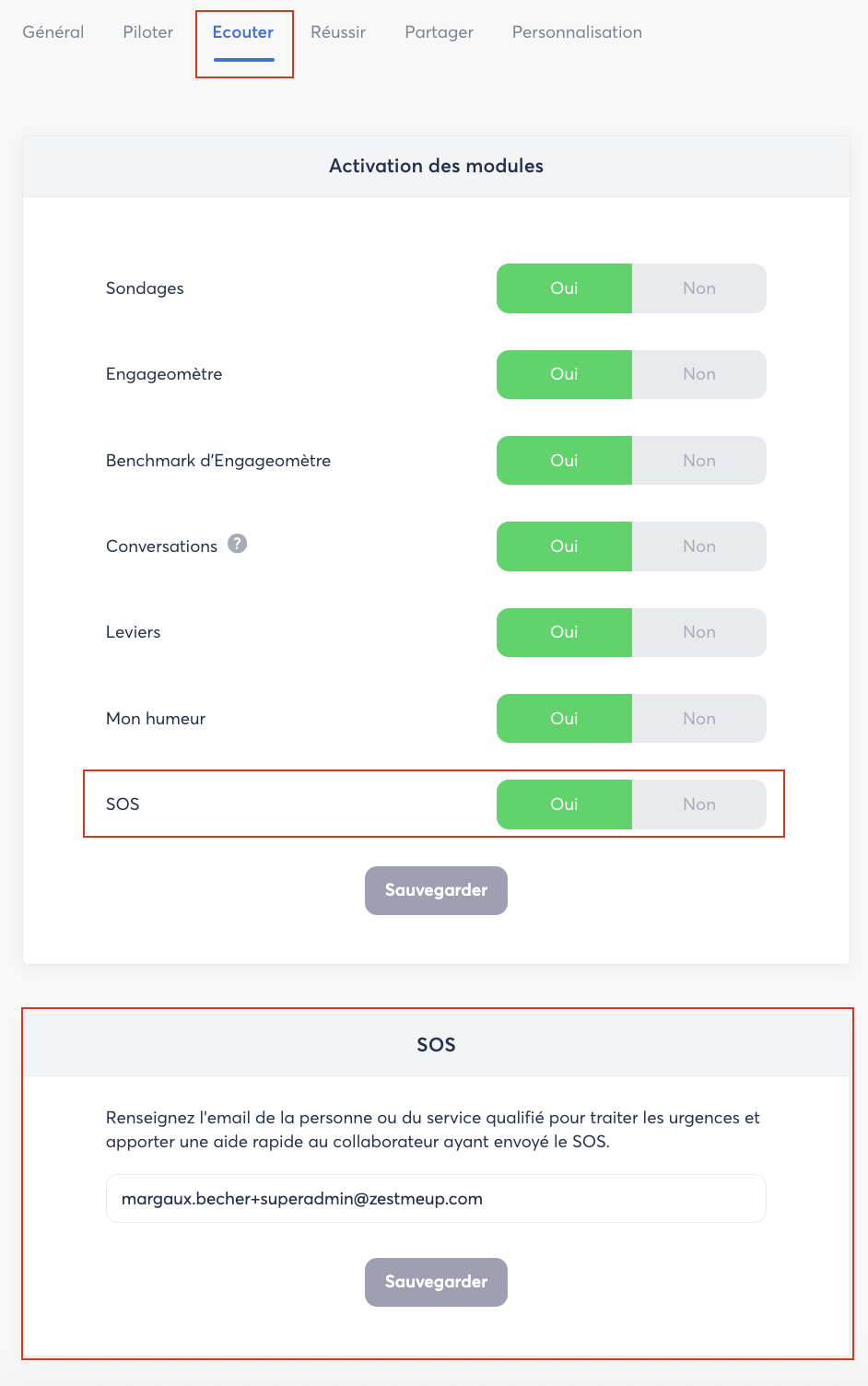Click the Conversations help question mark icon
The image size is (868, 1386).
[238, 544]
